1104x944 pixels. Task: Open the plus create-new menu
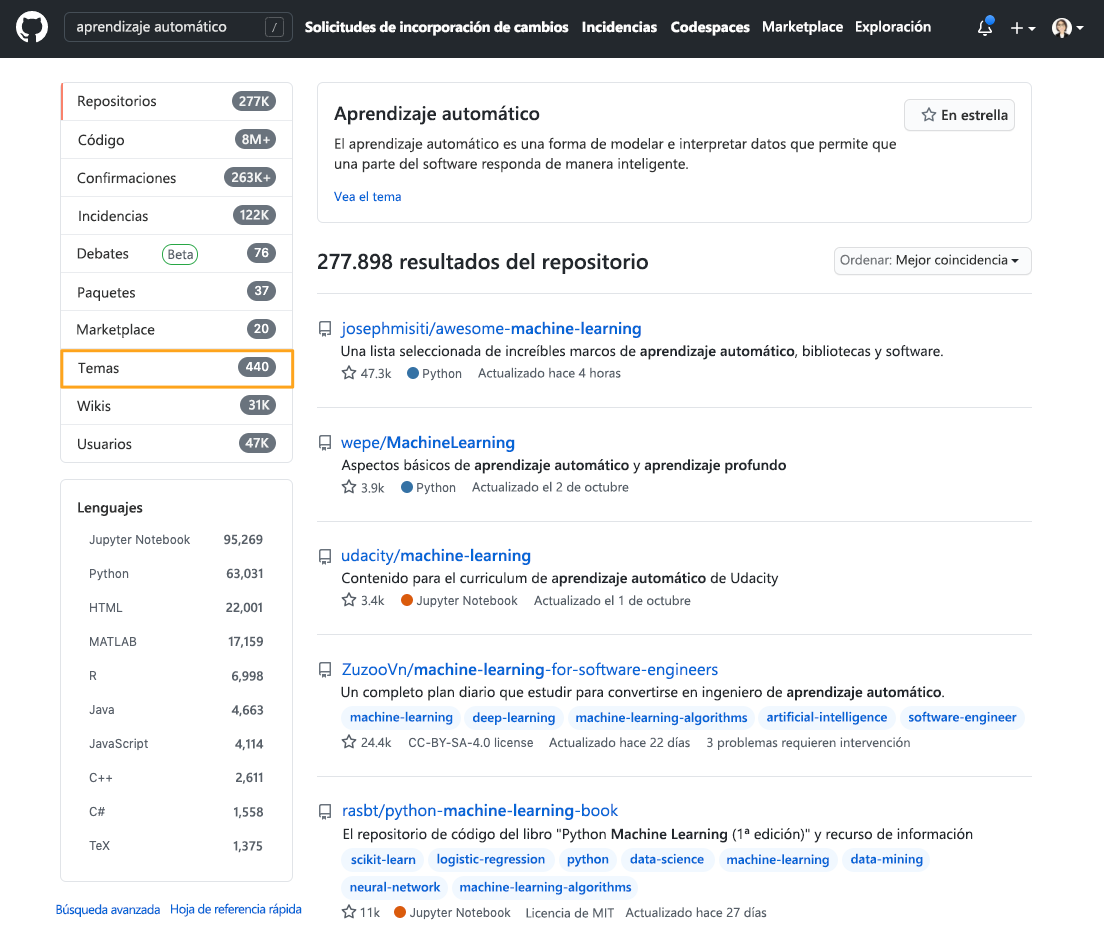pyautogui.click(x=1022, y=28)
